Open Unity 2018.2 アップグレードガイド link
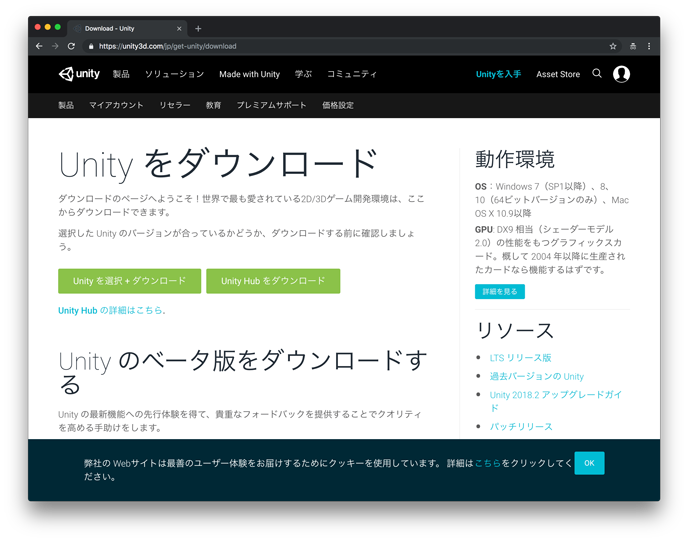 click(555, 401)
